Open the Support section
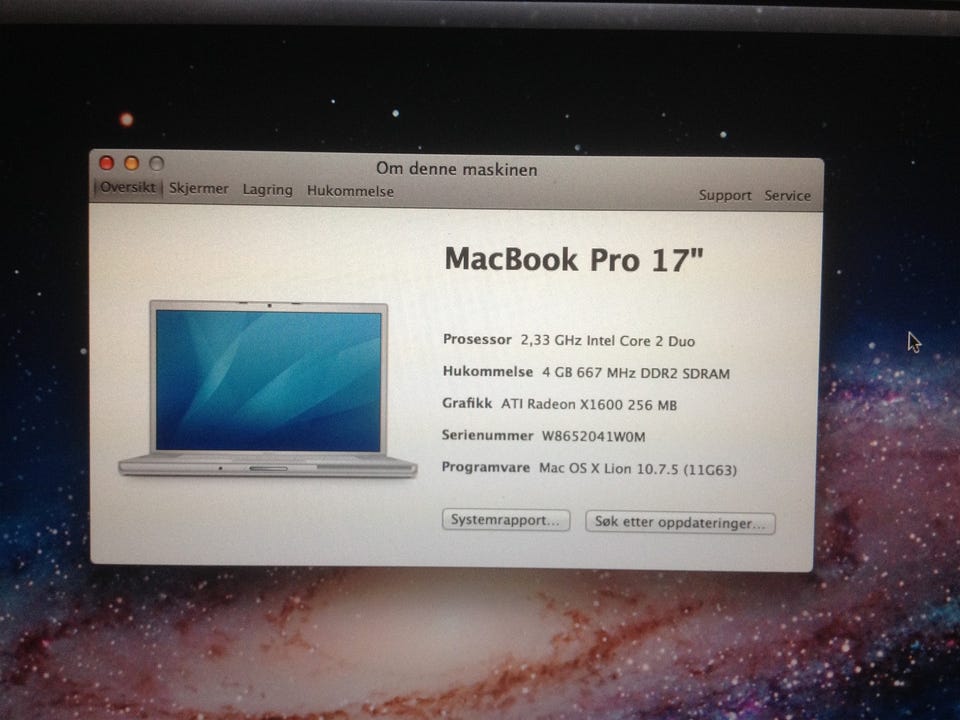This screenshot has height=720, width=960. pos(725,195)
